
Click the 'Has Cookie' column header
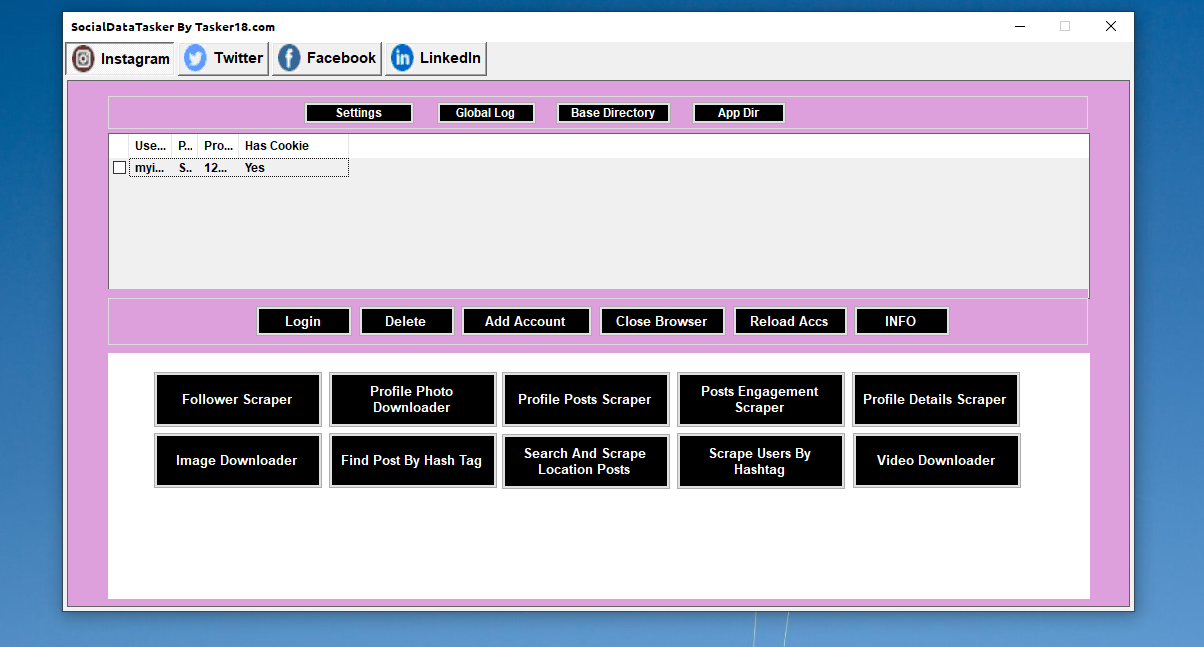tap(293, 146)
